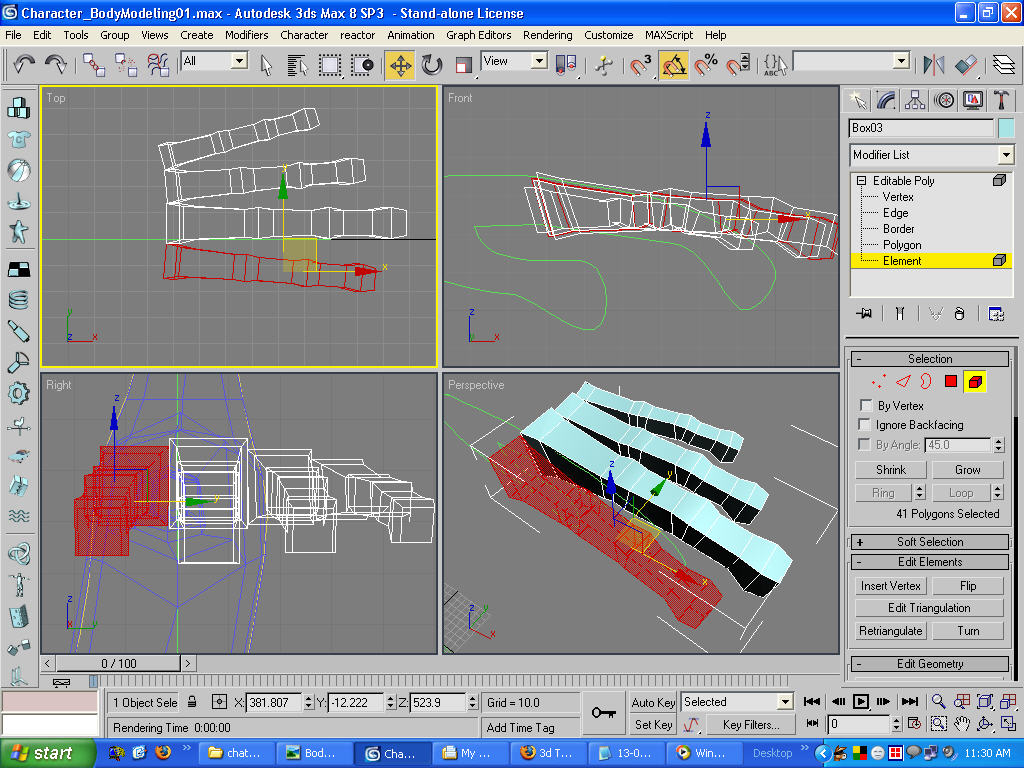Screen dimensions: 1024x768
Task: Click Configure Modifier Sets icon
Action: pos(996,314)
